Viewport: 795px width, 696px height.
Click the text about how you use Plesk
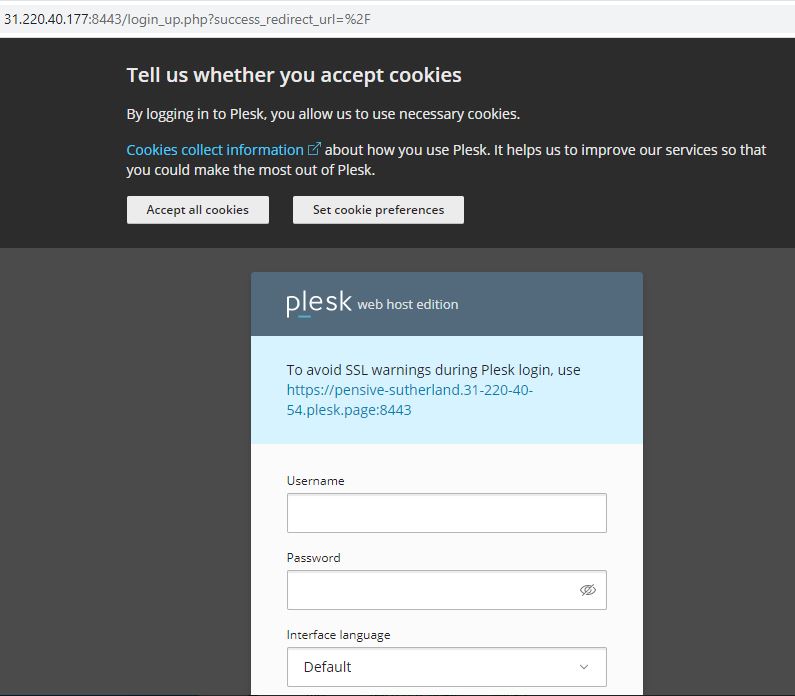pyautogui.click(x=545, y=150)
